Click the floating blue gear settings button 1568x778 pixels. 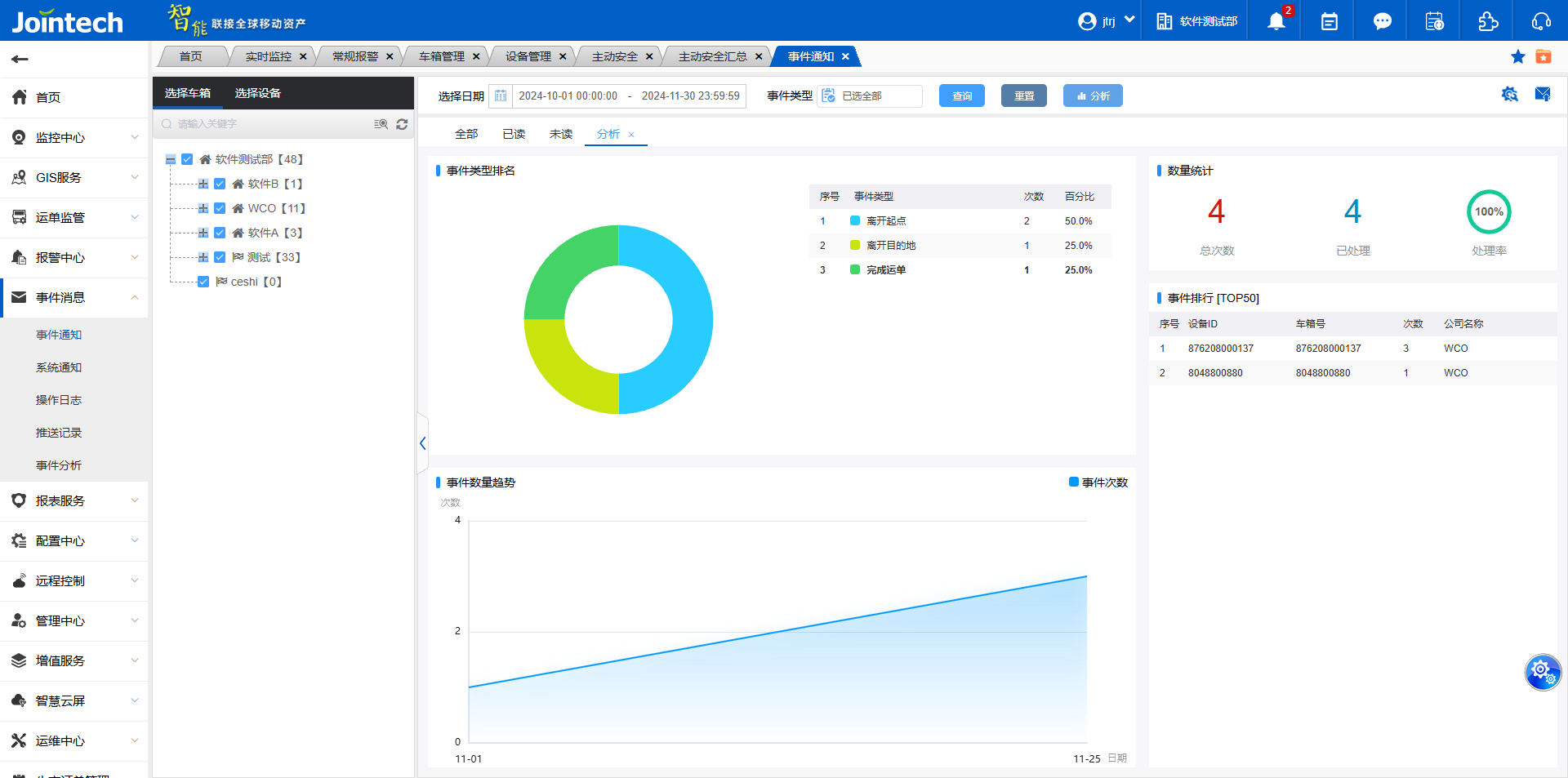(x=1542, y=672)
